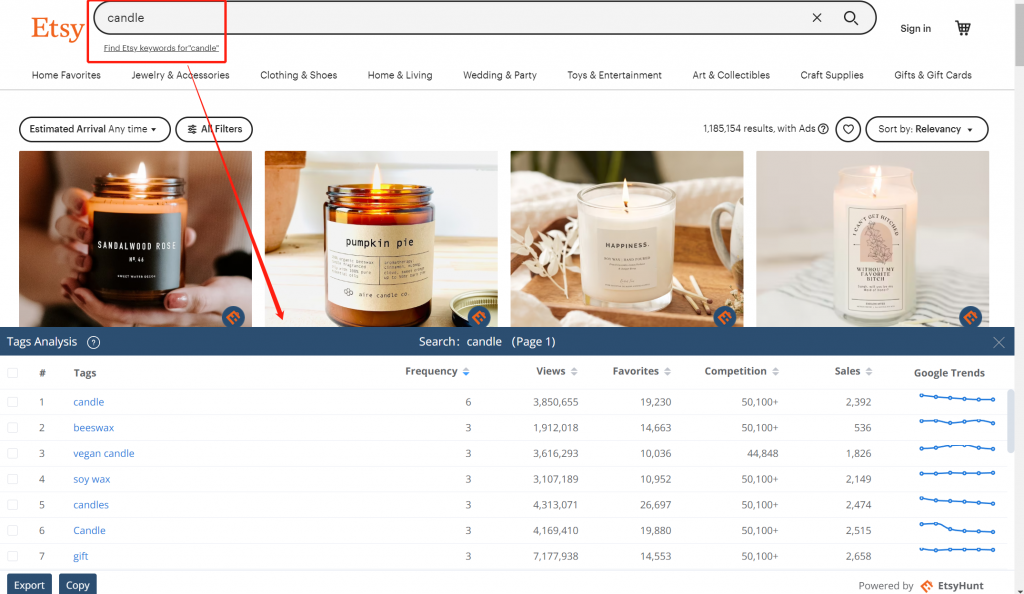
Task: Clear the search box with X icon
Action: click(x=817, y=18)
